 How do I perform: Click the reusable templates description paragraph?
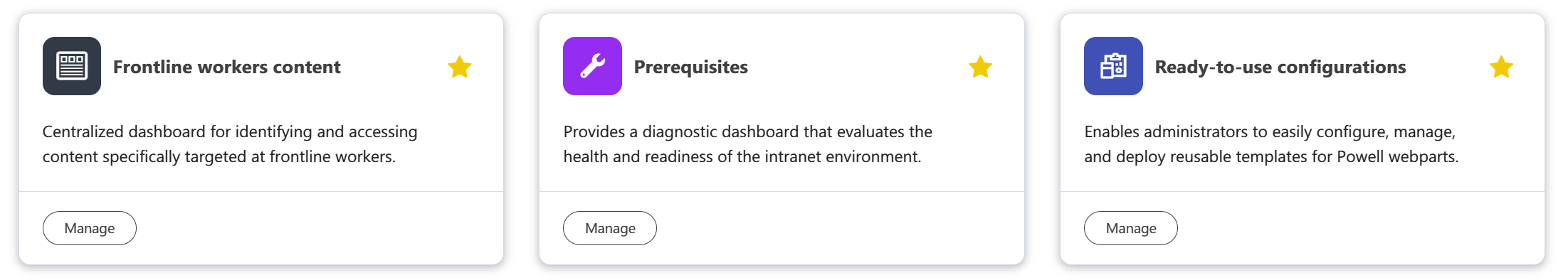[x=1271, y=144]
